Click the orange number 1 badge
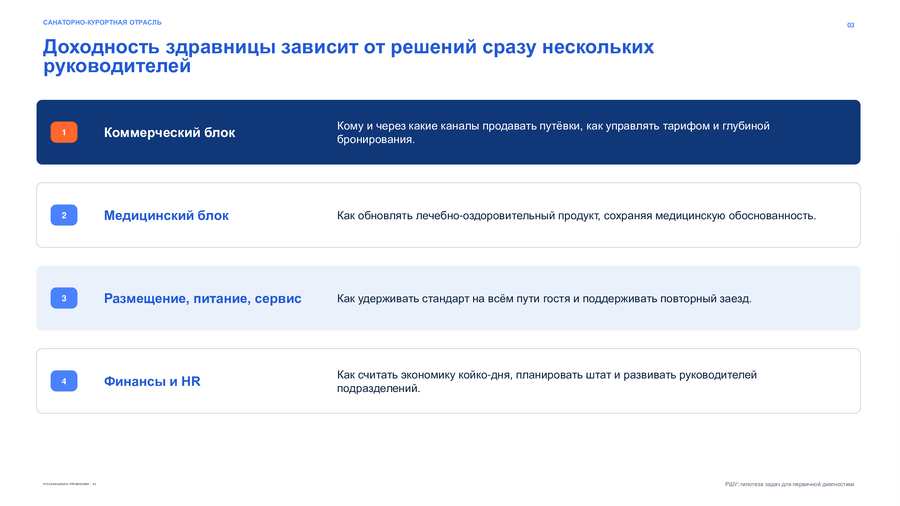Image resolution: width=900 pixels, height=506 pixels. pyautogui.click(x=64, y=133)
